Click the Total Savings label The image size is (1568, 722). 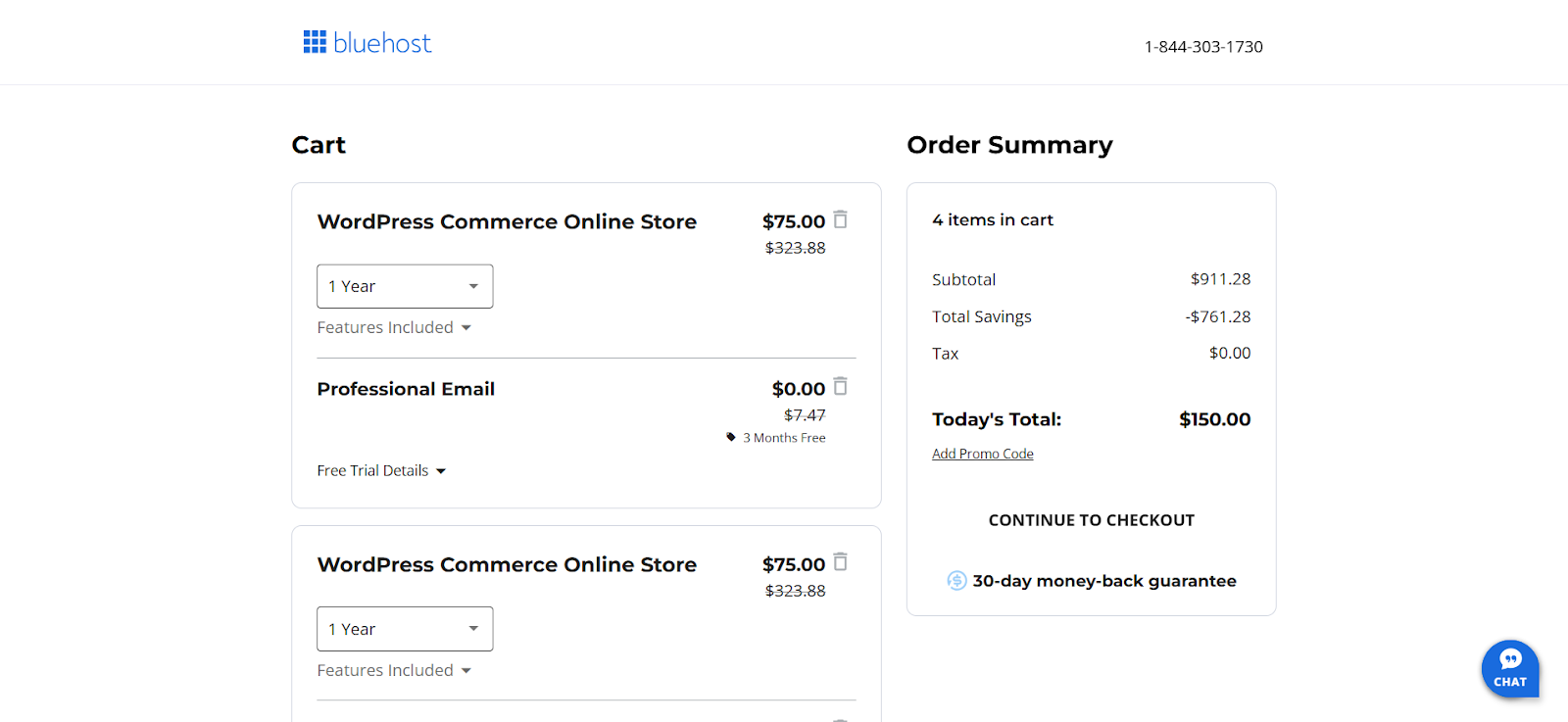coord(982,317)
